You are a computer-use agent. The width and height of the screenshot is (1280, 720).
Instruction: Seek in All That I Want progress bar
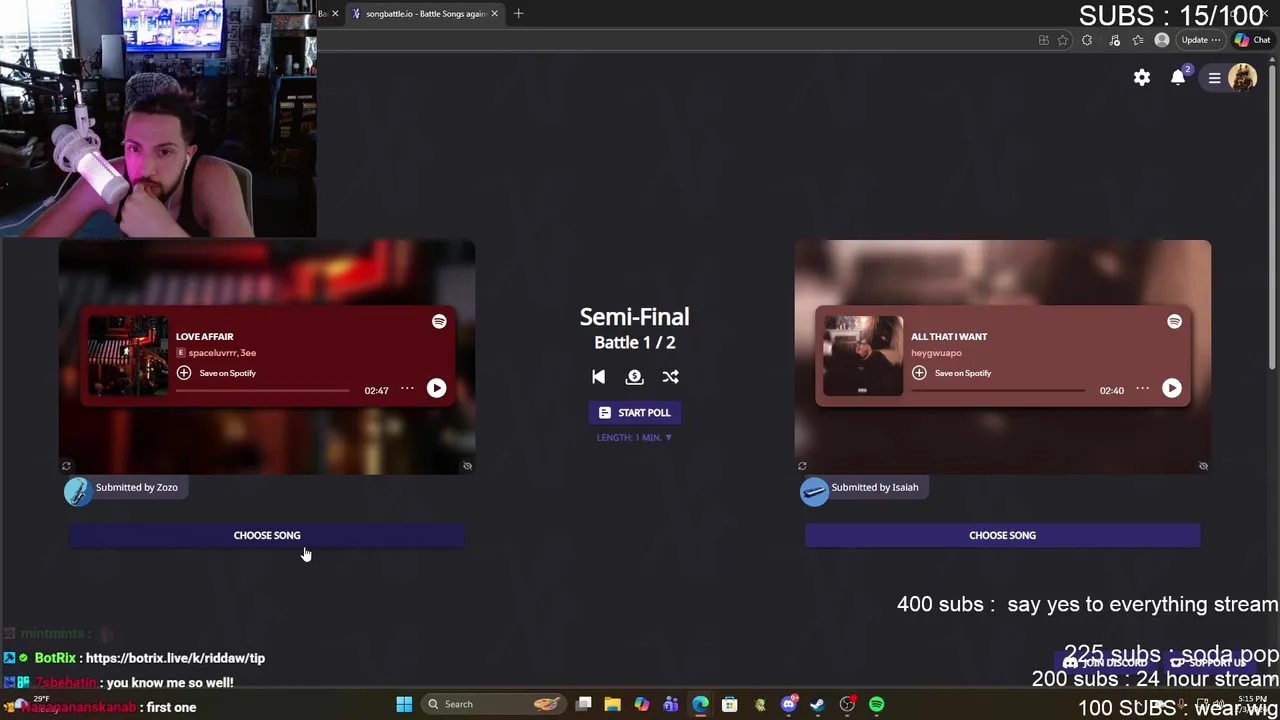[998, 391]
